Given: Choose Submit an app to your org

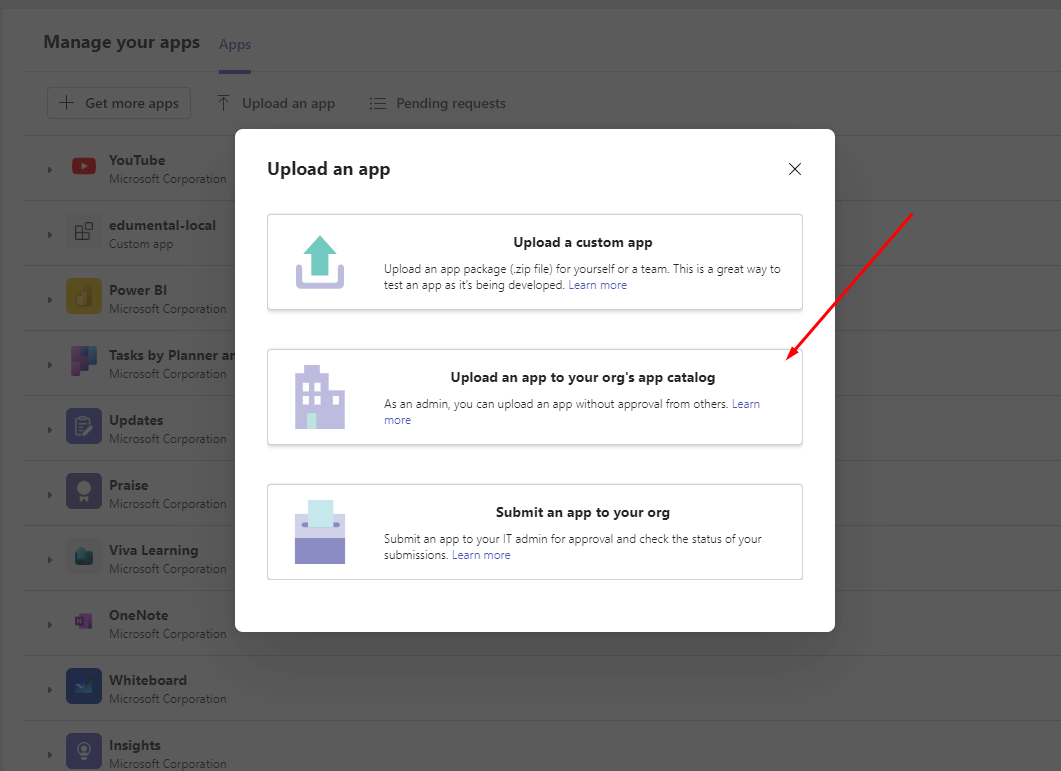Looking at the screenshot, I should [535, 531].
